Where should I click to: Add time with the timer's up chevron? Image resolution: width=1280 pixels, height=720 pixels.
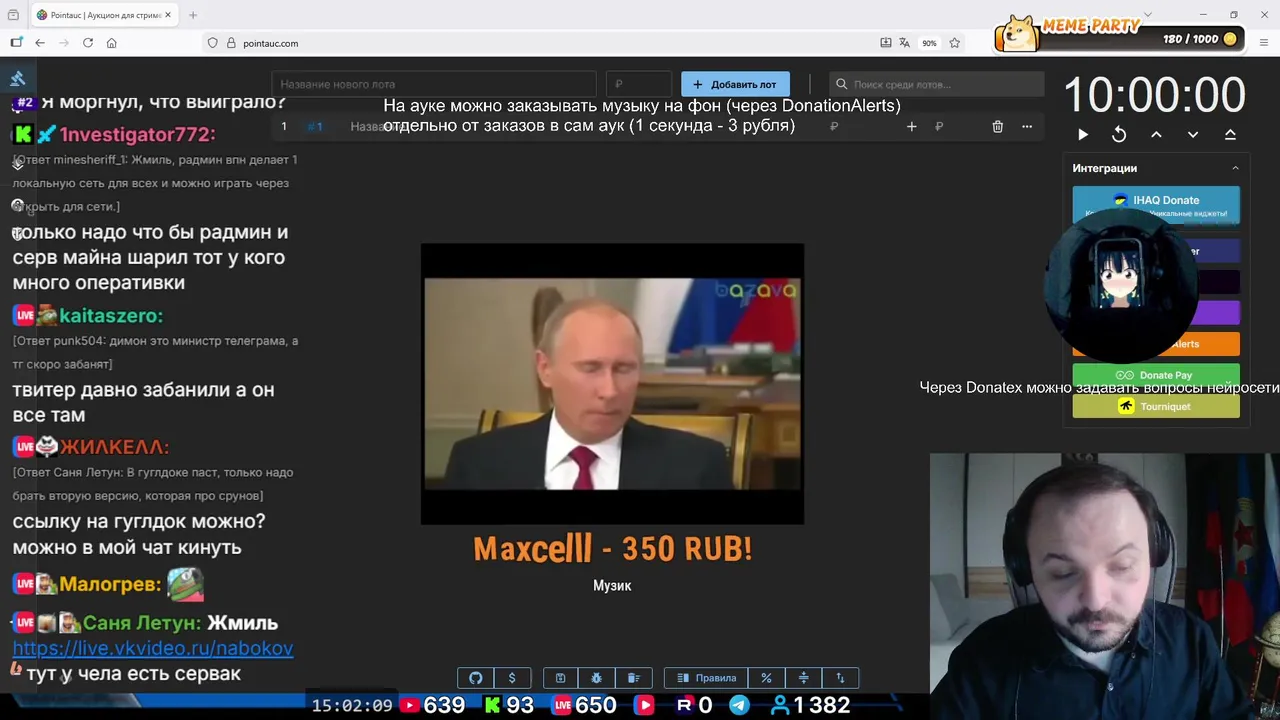(x=1156, y=134)
